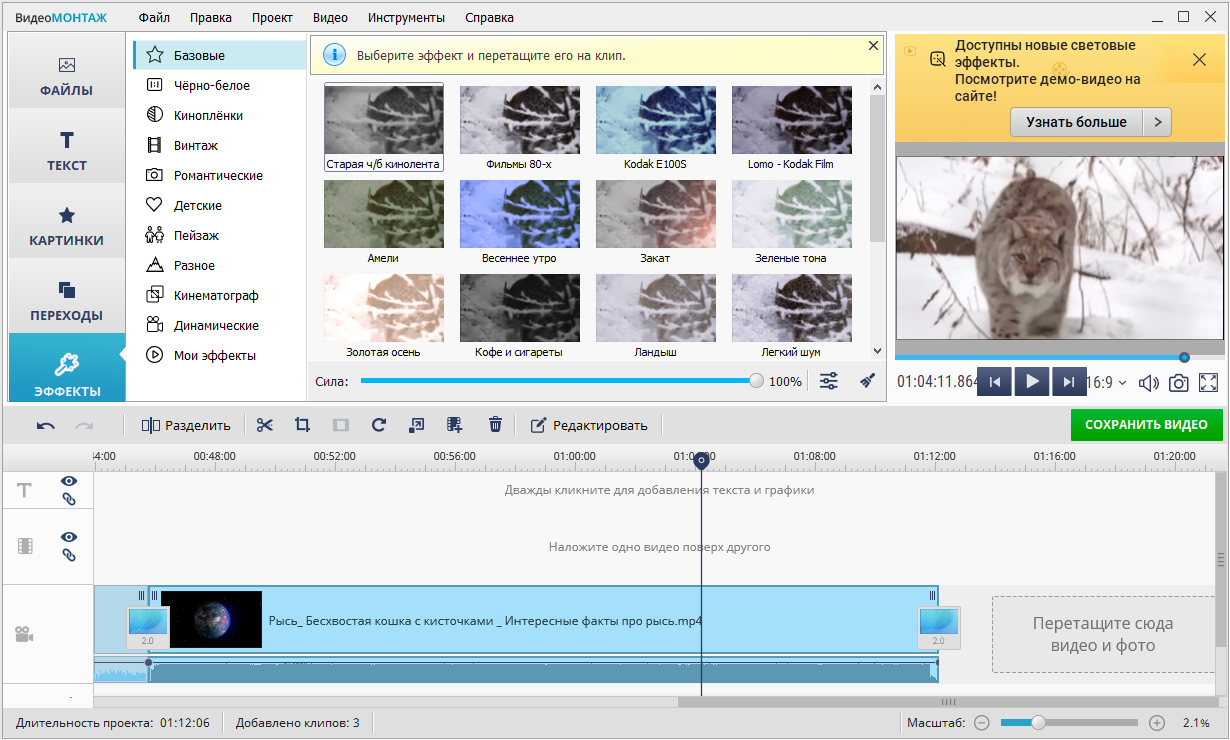Click the rotate clip icon

pos(378,425)
